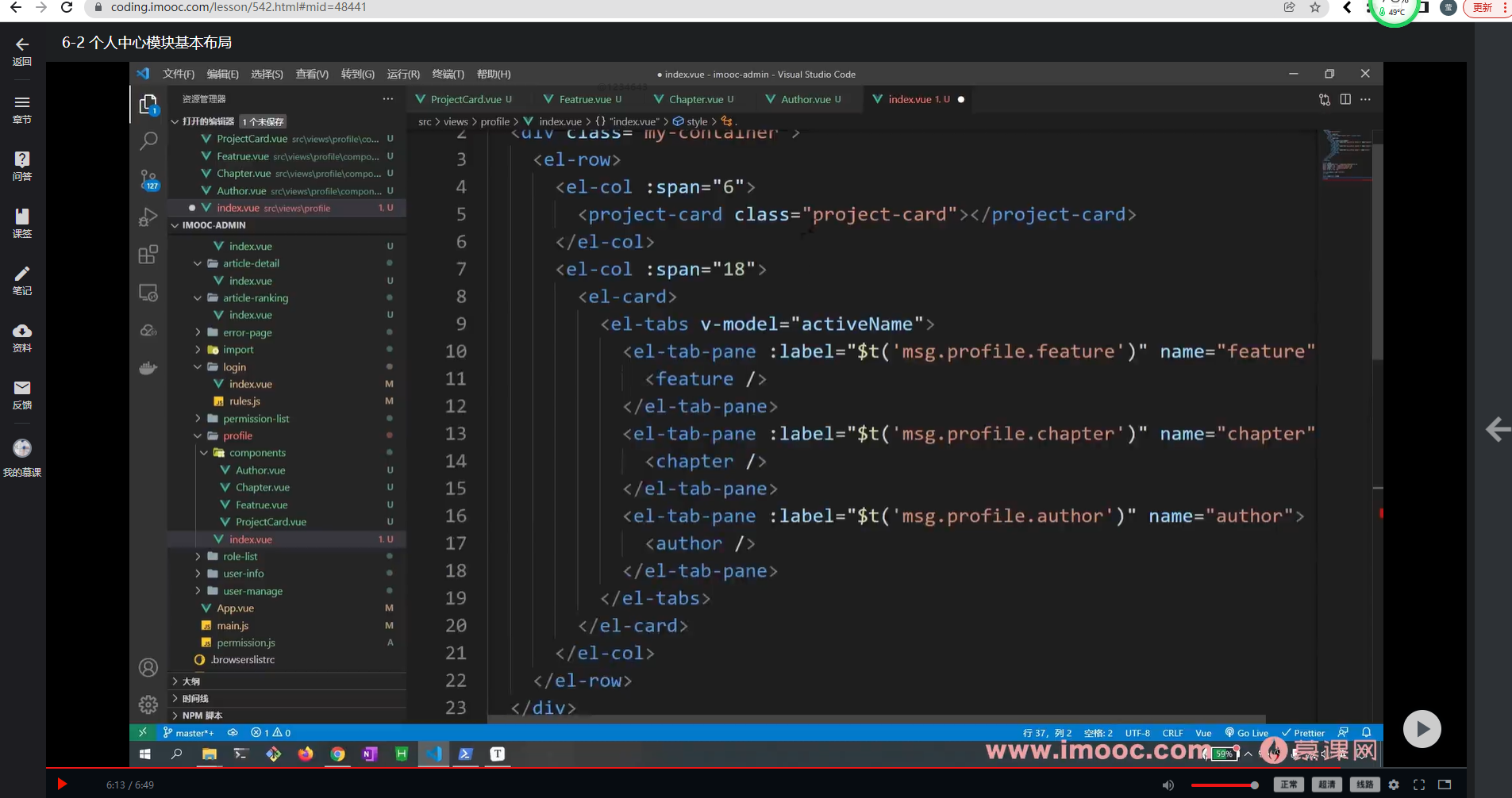Open the Run and Debug view
The width and height of the screenshot is (1512, 798).
pos(148,217)
